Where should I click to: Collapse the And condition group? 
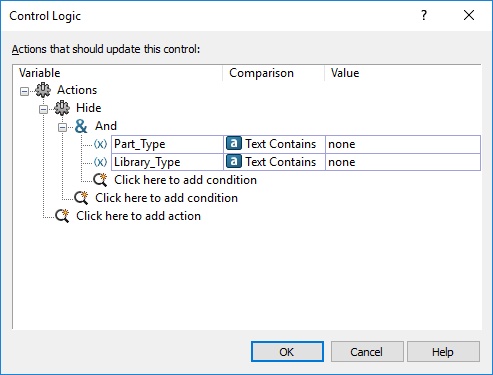tap(62, 127)
